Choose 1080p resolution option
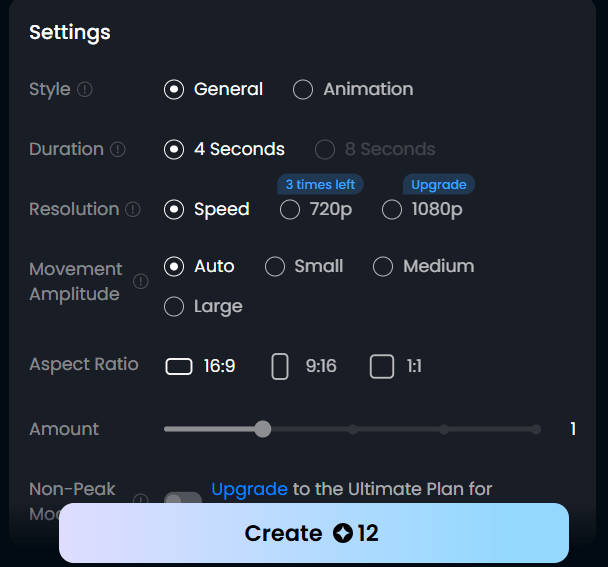The image size is (608, 567). tap(392, 209)
